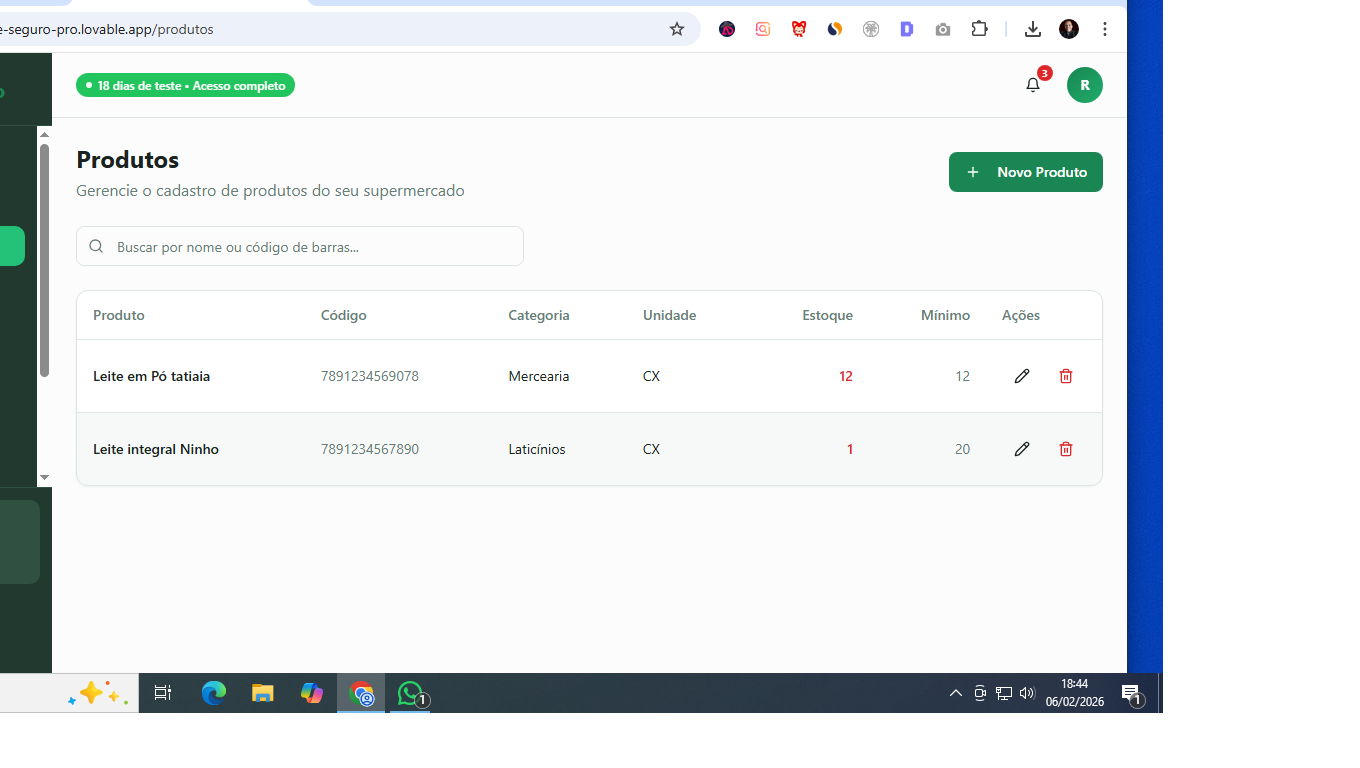The width and height of the screenshot is (1360, 768).
Task: Open Task View on the Windows taskbar
Action: pos(162,692)
